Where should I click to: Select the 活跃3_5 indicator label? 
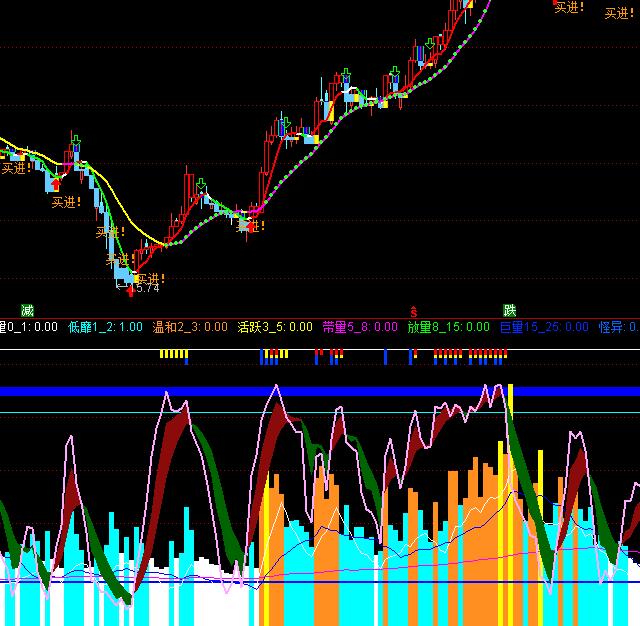[x=276, y=327]
